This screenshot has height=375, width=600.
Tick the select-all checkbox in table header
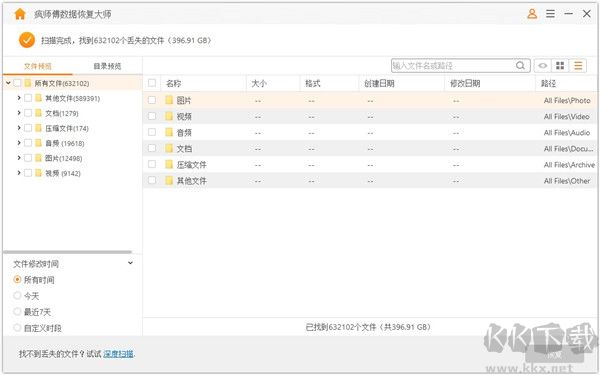tap(152, 83)
